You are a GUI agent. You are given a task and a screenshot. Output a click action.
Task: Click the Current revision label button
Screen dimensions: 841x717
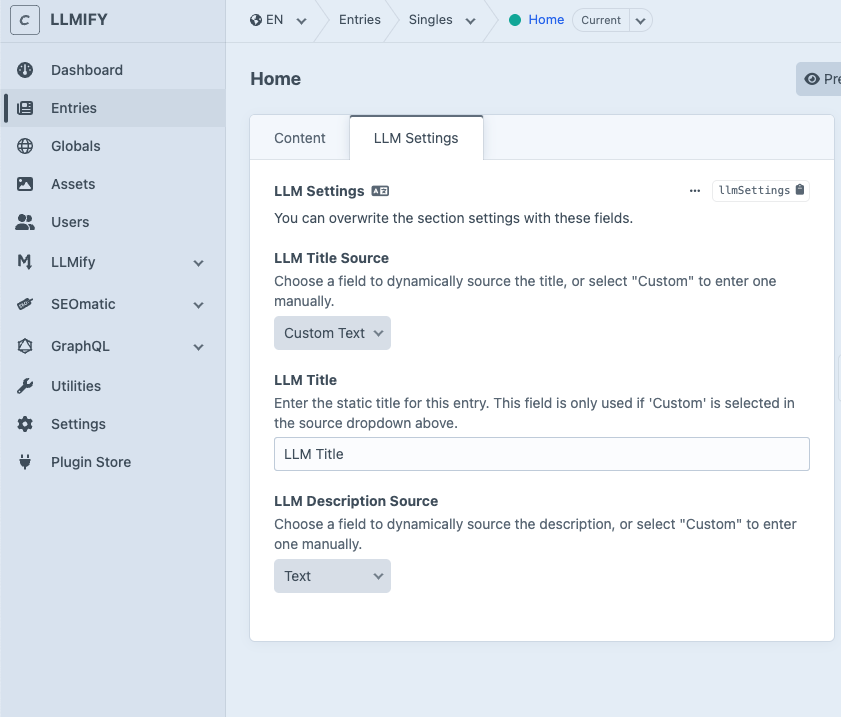click(x=601, y=20)
